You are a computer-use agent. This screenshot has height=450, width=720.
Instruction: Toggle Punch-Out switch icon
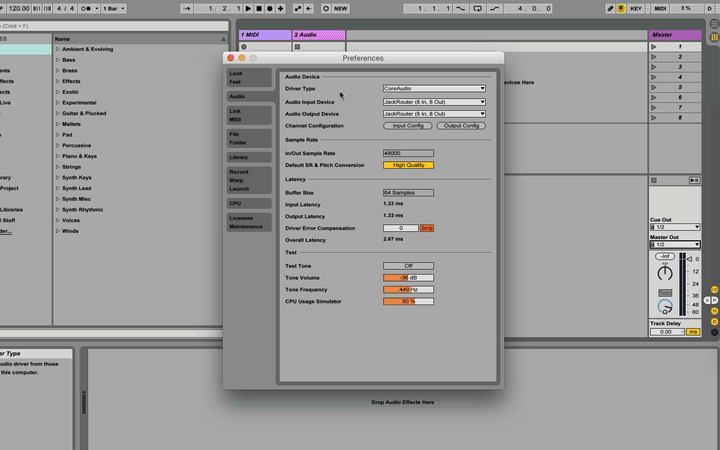[494, 8]
